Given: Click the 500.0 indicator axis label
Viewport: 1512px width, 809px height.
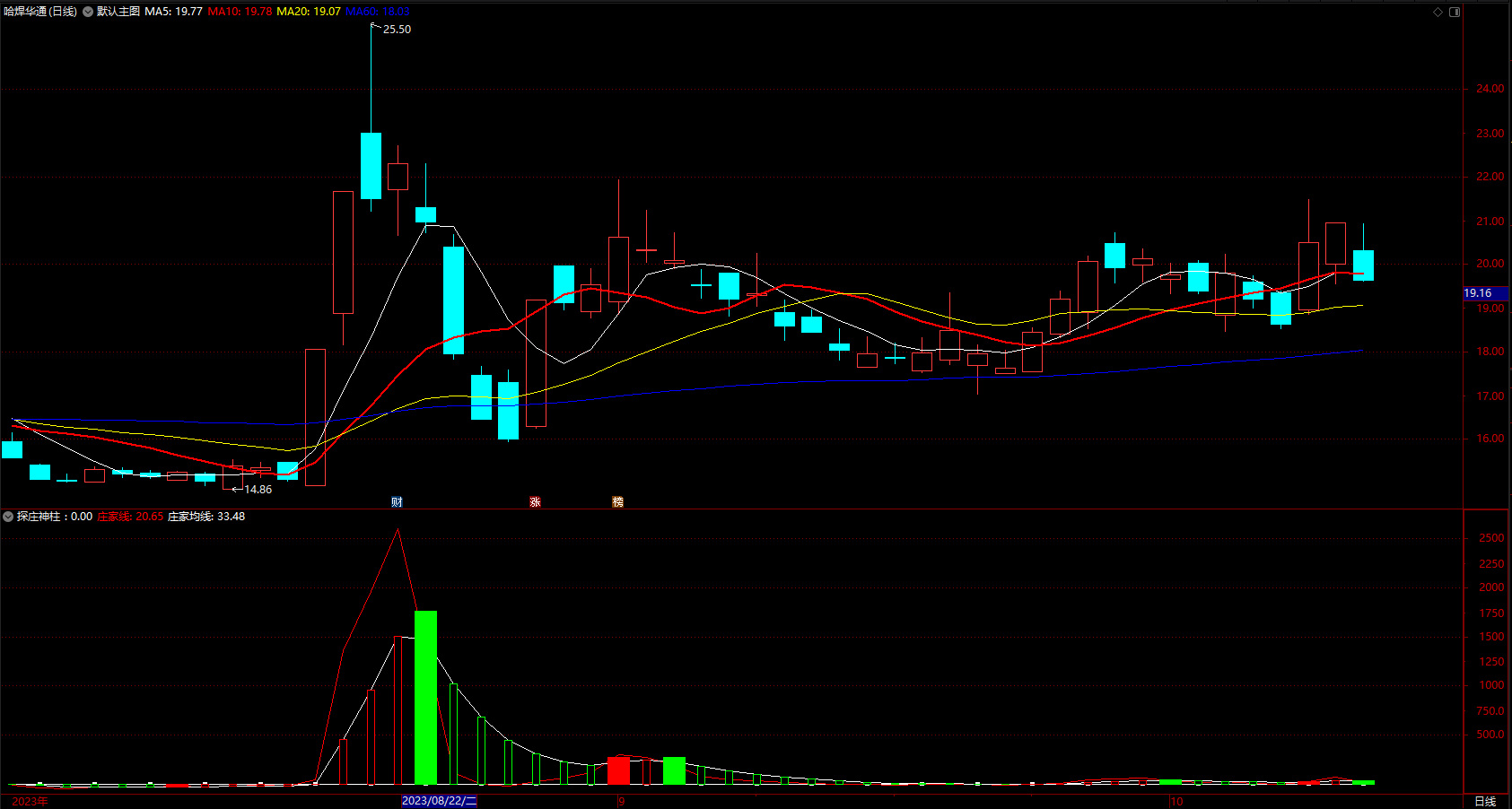Looking at the screenshot, I should pos(1491,735).
